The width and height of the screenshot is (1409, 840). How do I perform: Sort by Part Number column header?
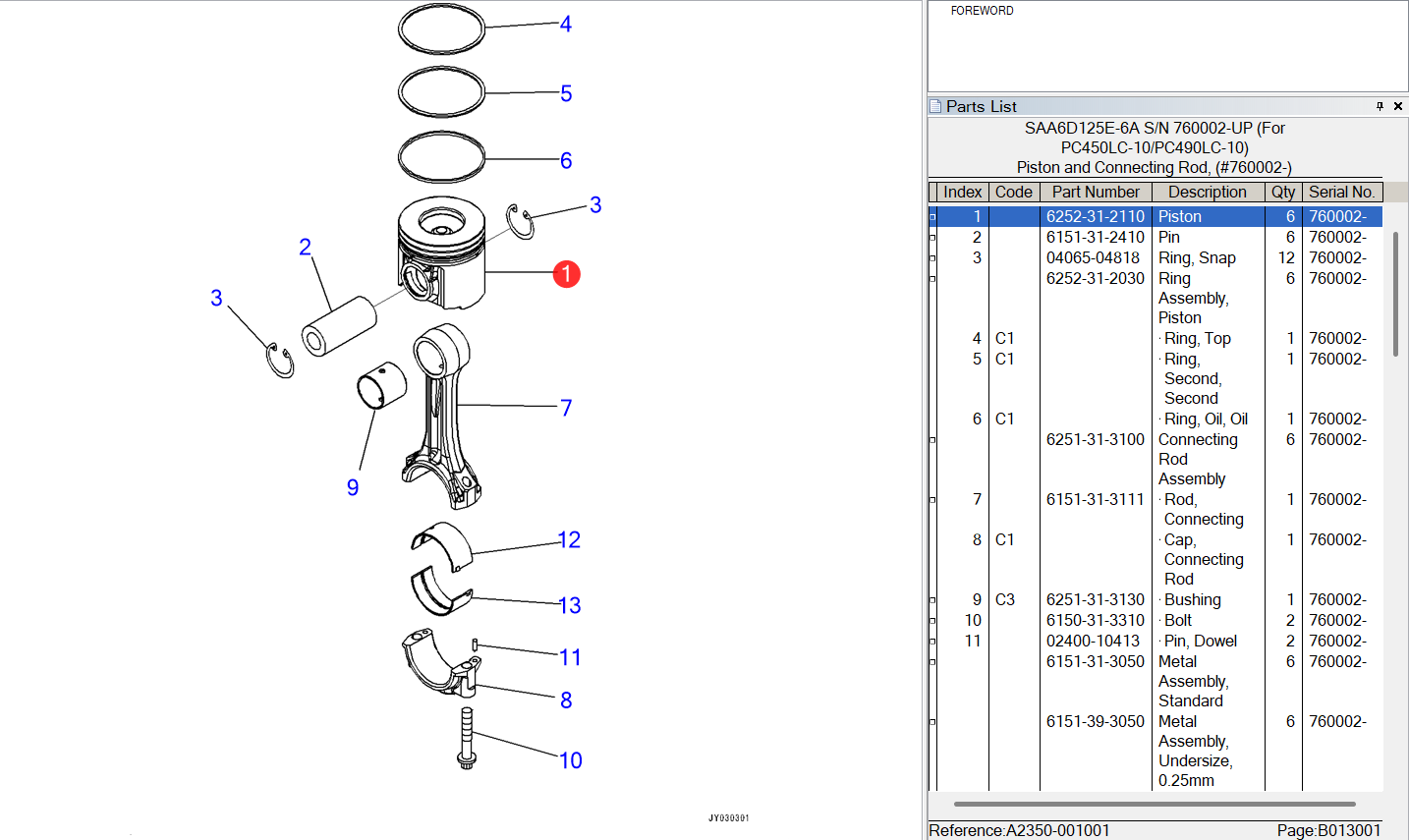(1095, 193)
